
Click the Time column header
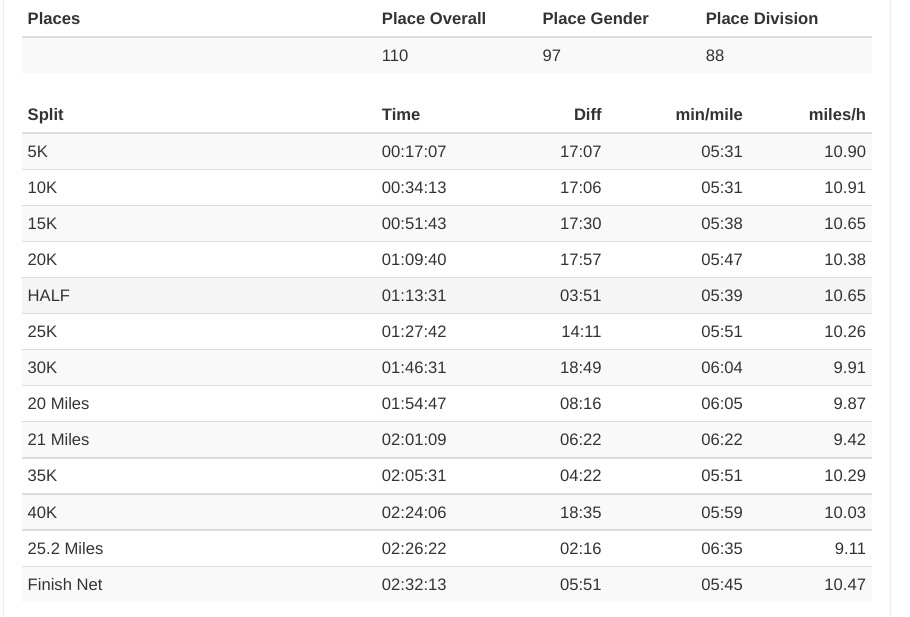[401, 114]
